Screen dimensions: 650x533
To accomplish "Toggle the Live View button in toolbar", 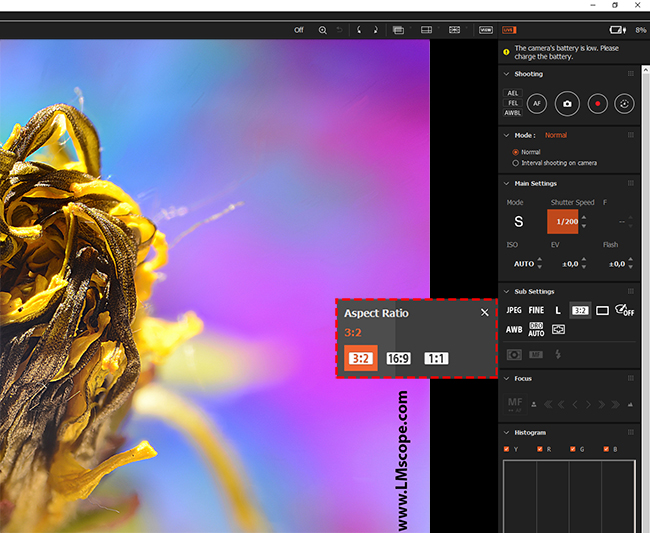I will (509, 30).
